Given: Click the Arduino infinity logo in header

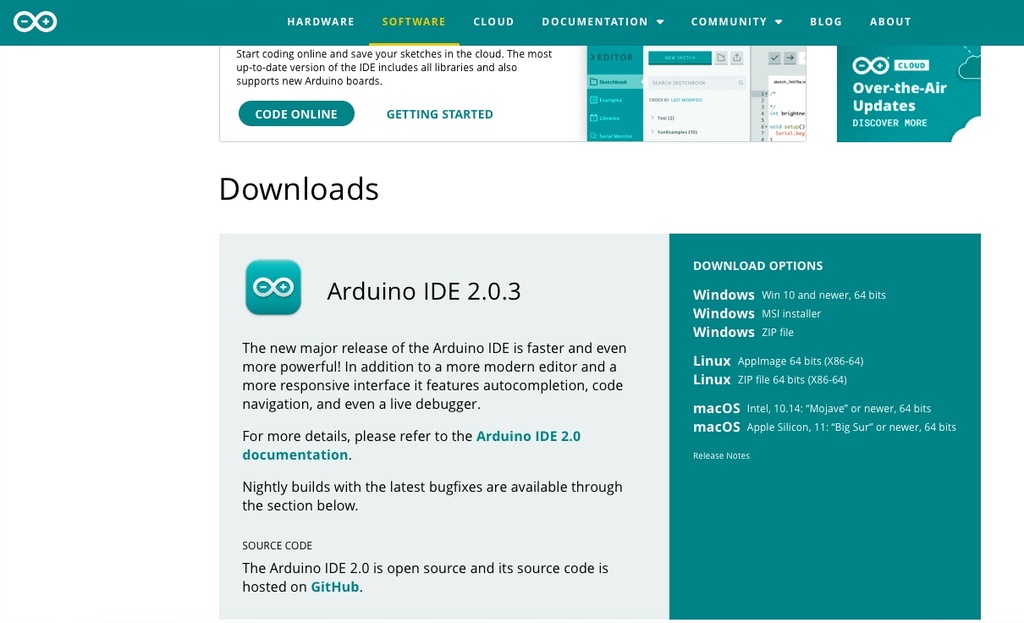Looking at the screenshot, I should (x=35, y=22).
